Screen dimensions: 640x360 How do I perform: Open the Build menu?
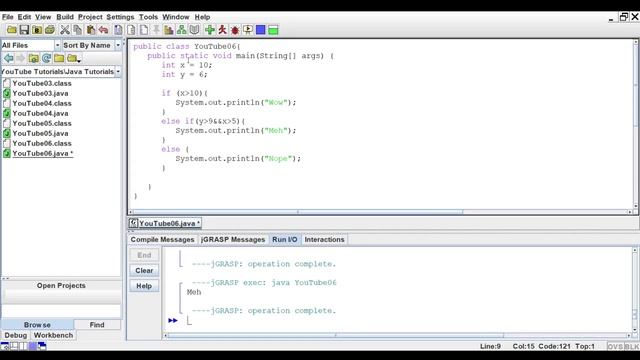[65, 17]
